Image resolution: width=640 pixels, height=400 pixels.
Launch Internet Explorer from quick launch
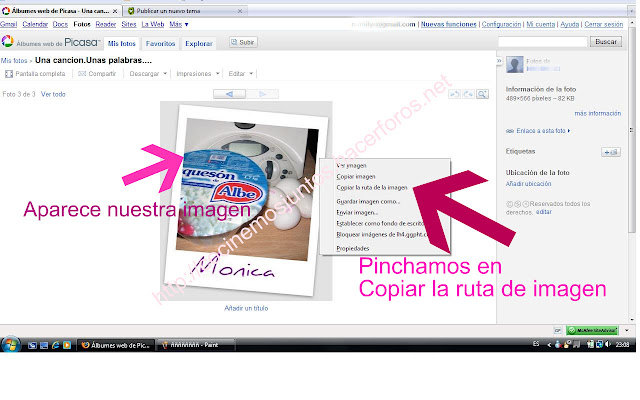[55, 345]
